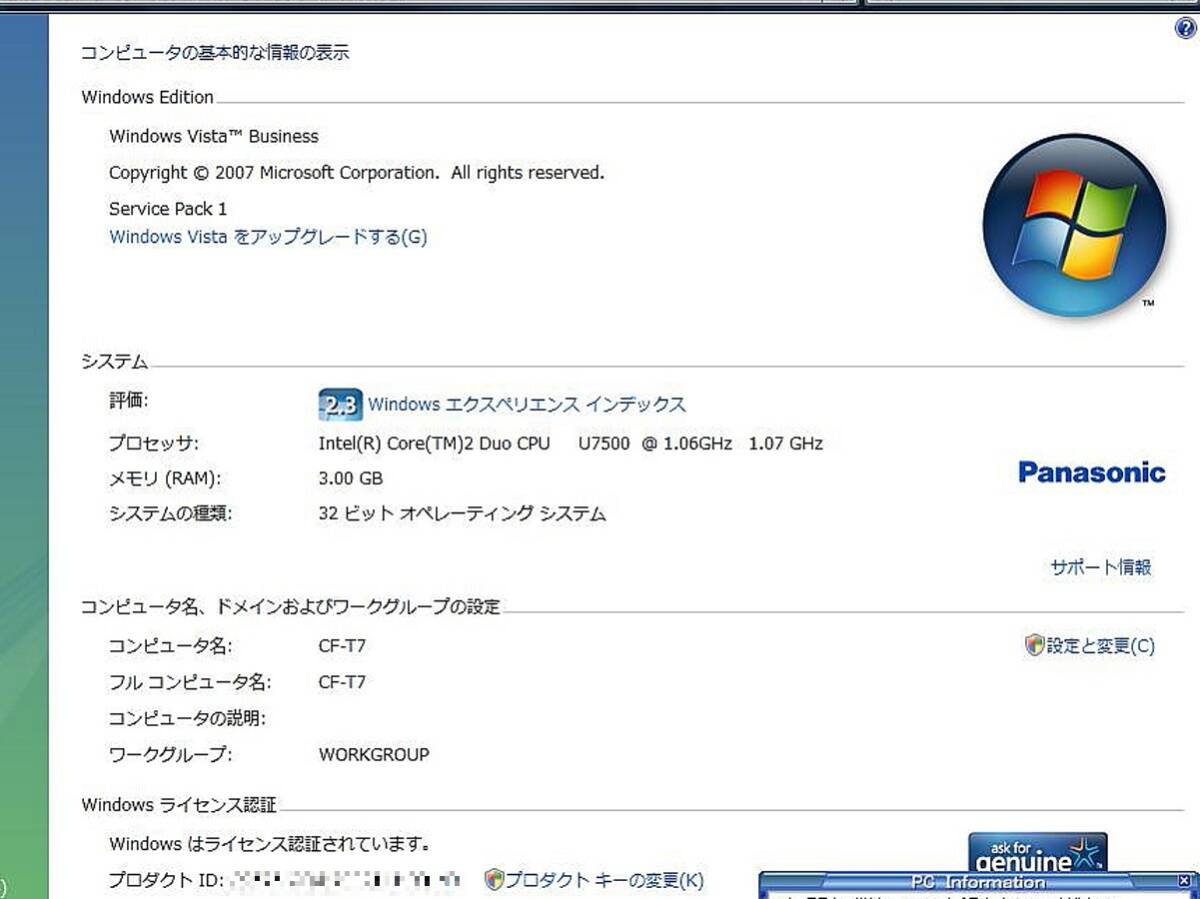Click the WORKGROUP workgroup value
Image resolution: width=1200 pixels, height=899 pixels.
point(374,755)
